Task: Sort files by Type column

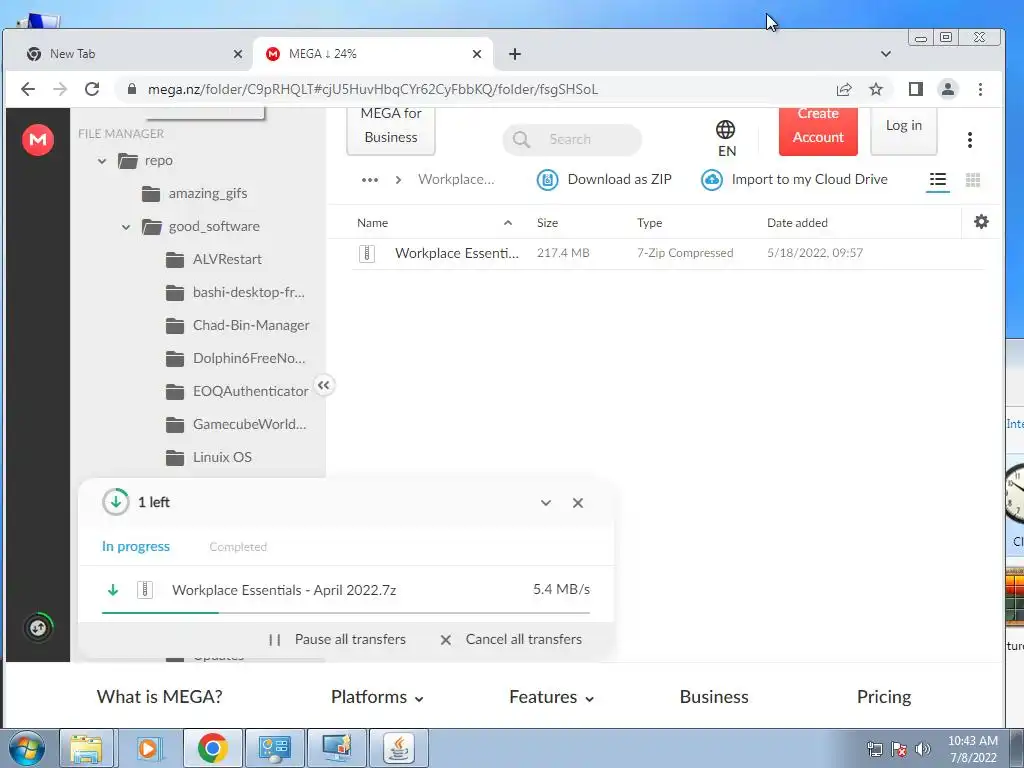Action: (x=649, y=223)
